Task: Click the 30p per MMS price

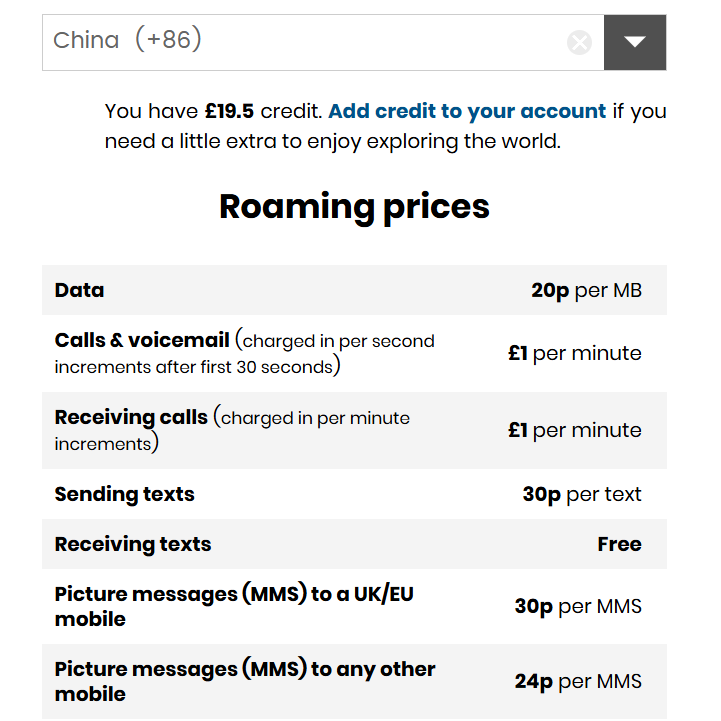Action: coord(578,606)
